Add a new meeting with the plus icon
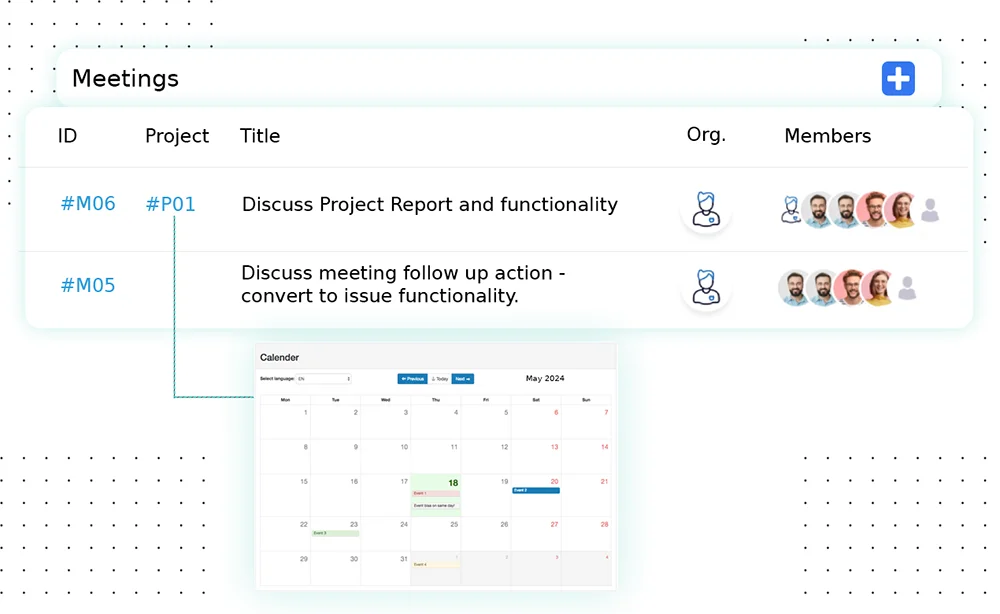This screenshot has height=614, width=1000. tap(897, 78)
